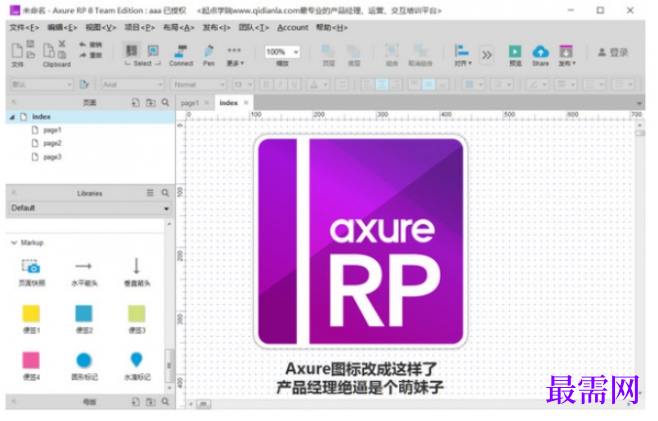Add a new page in Pages panel
Image resolution: width=658 pixels, height=421 pixels.
pos(136,102)
